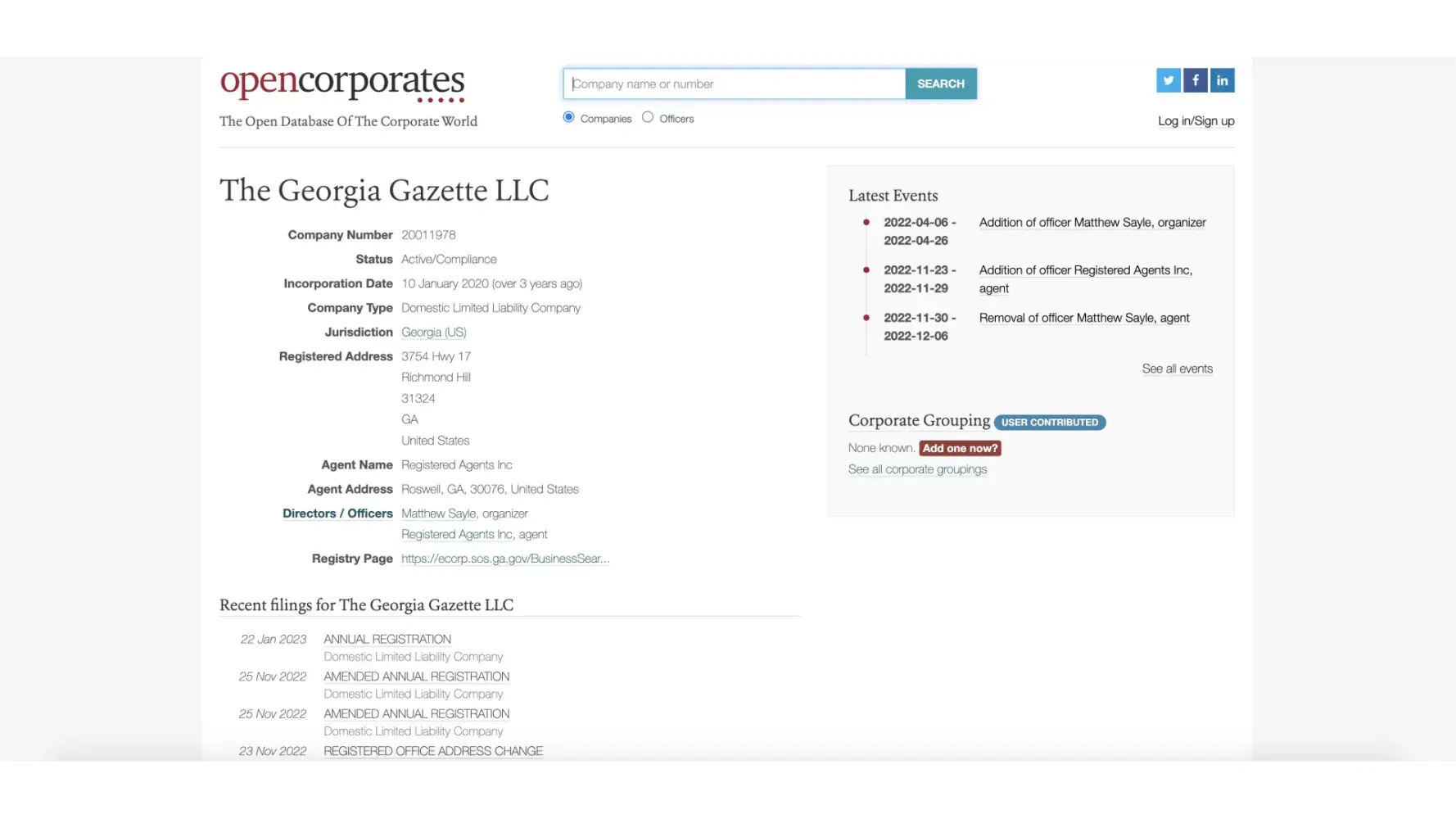1456x819 pixels.
Task: Click the address line 3754 Hwy 17
Action: 436,356
